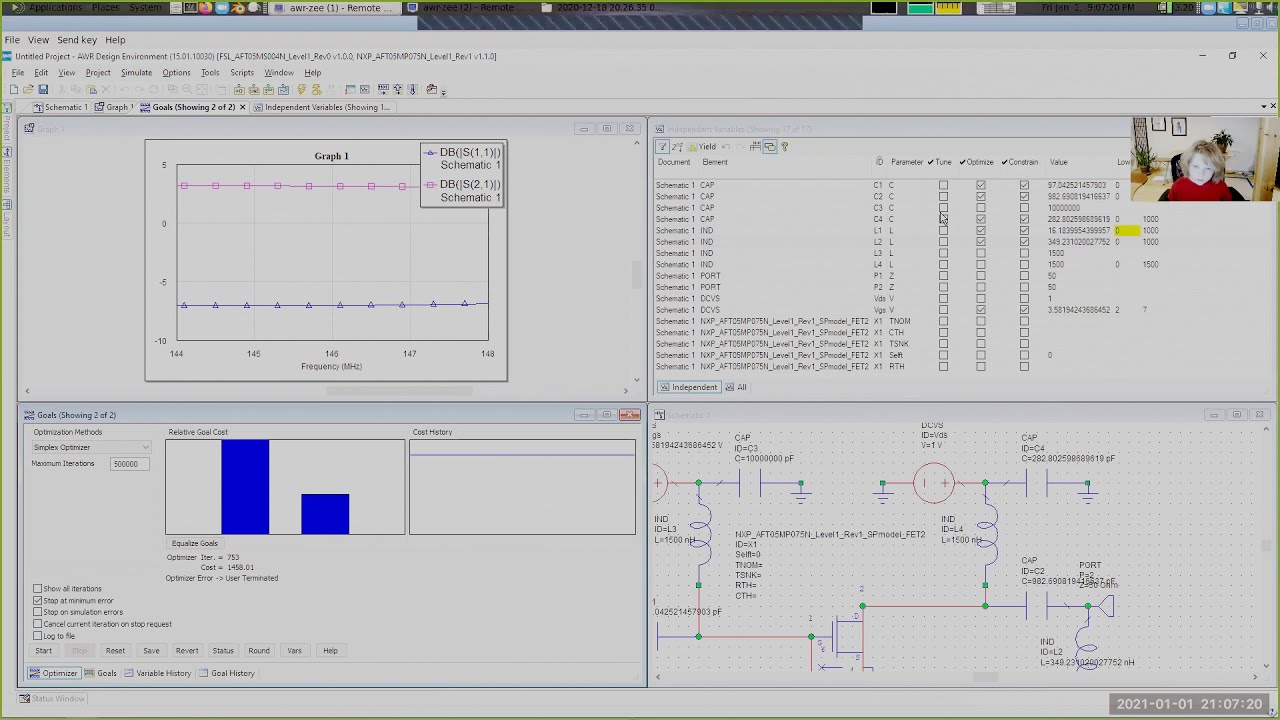Enable Stop on simulation errors

pyautogui.click(x=38, y=612)
